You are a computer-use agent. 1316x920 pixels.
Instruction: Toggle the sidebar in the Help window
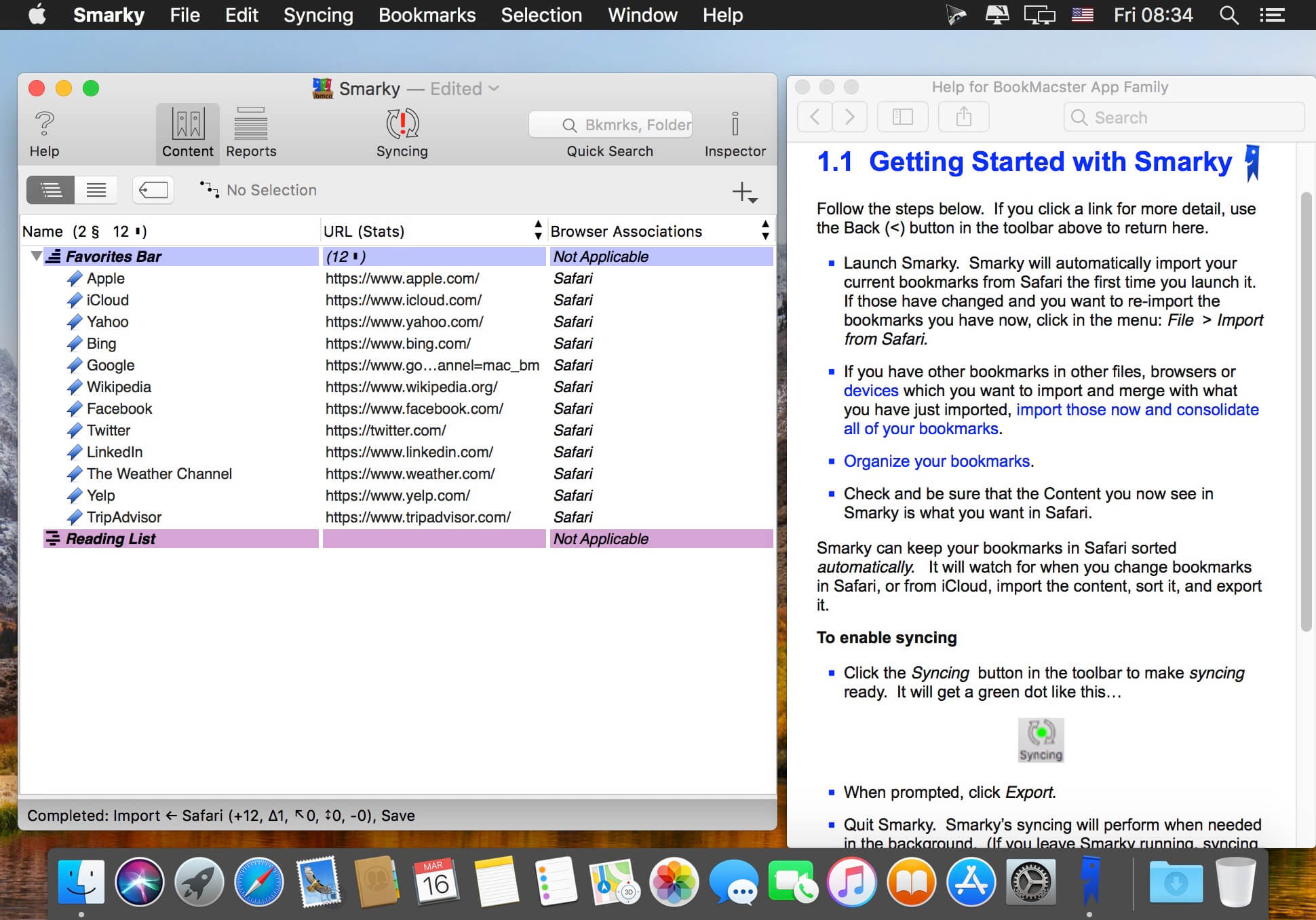click(x=902, y=117)
